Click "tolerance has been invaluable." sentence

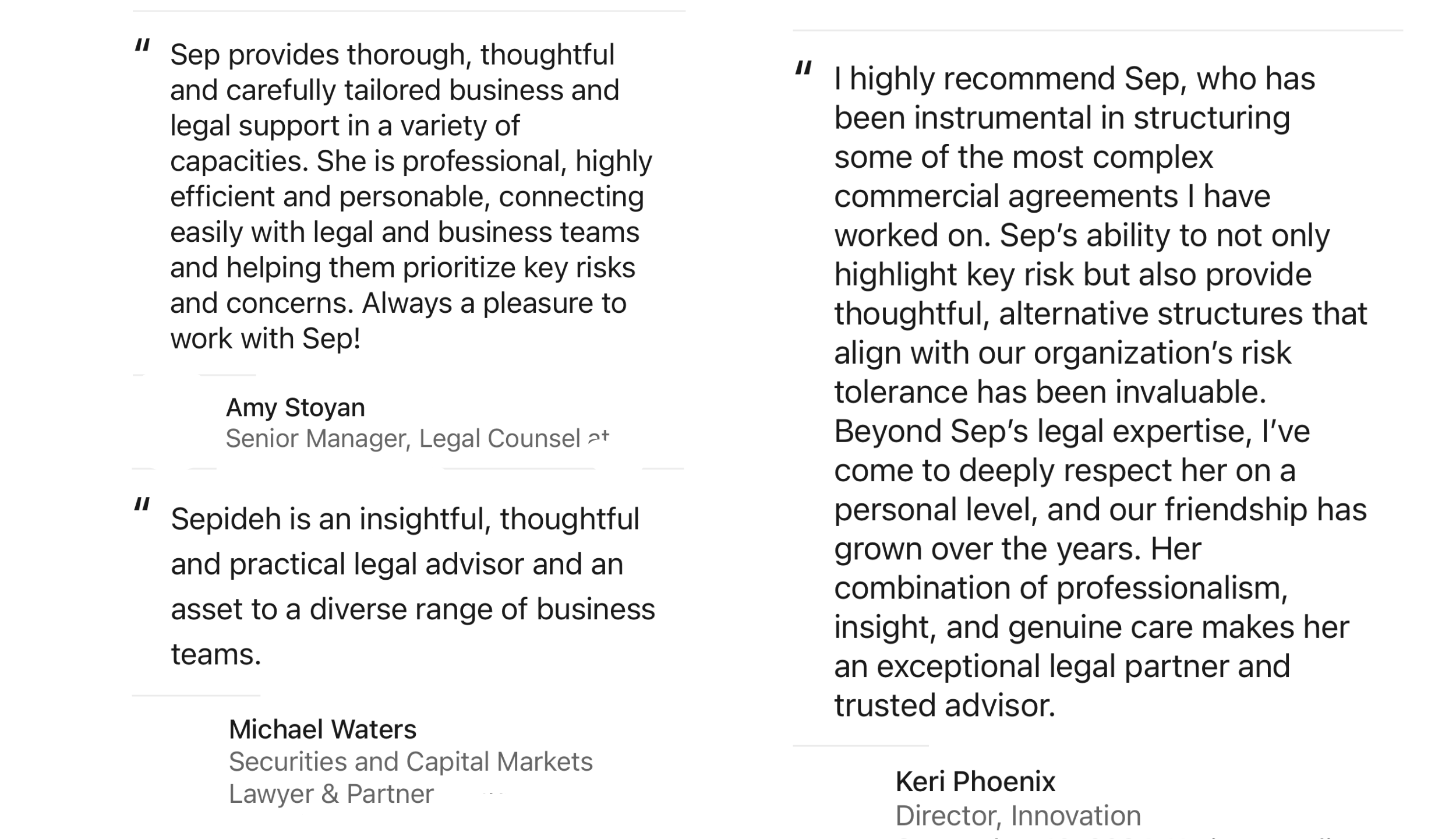click(x=1051, y=392)
